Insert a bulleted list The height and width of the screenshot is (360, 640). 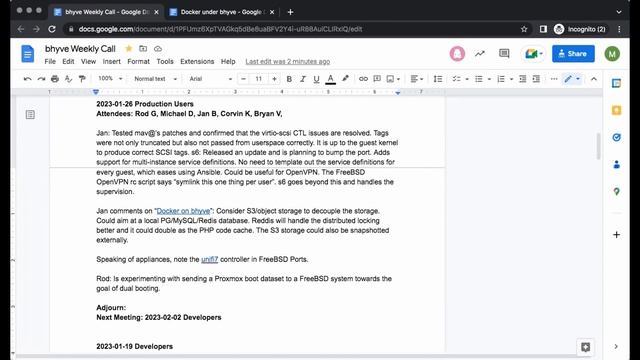point(479,79)
